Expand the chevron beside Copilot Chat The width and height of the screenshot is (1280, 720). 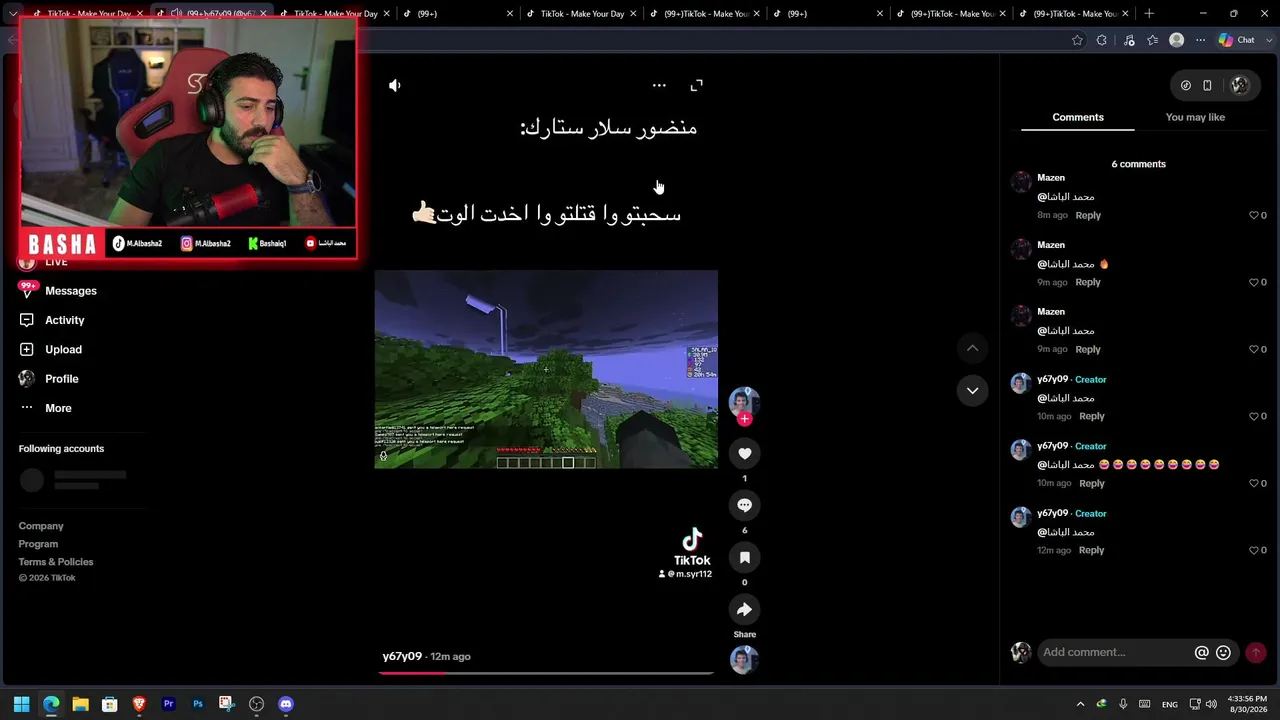click(x=1268, y=40)
